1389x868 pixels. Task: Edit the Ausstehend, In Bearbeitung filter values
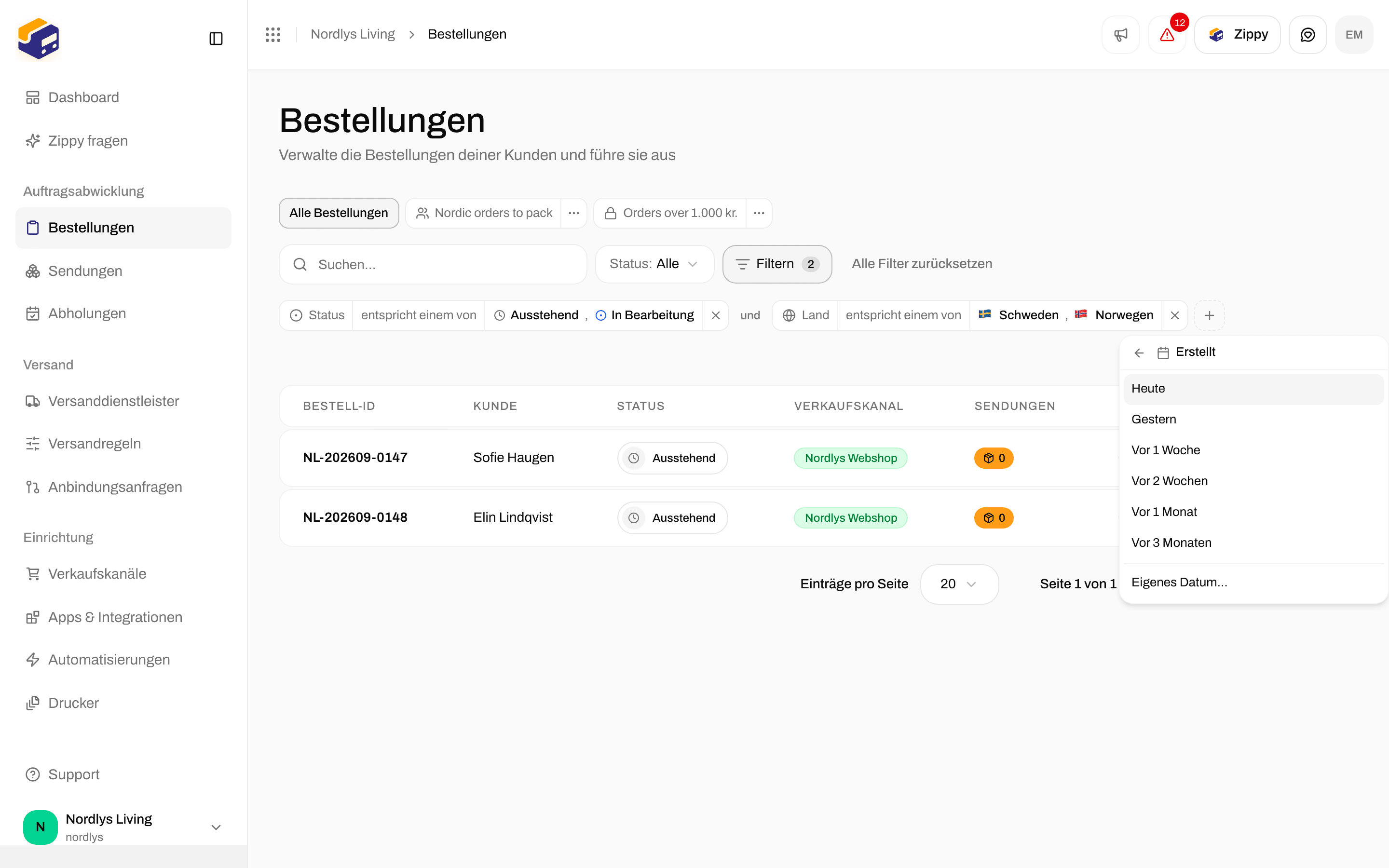tap(594, 315)
